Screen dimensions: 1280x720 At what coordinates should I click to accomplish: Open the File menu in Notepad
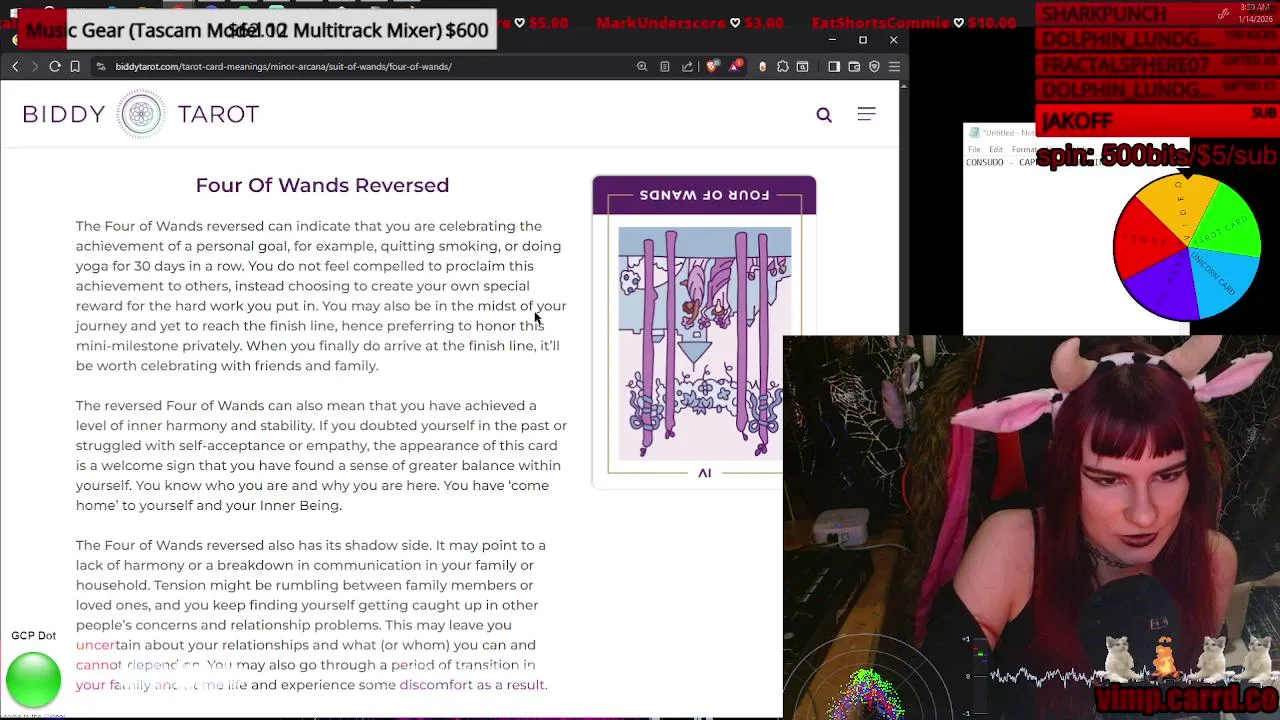click(x=973, y=149)
